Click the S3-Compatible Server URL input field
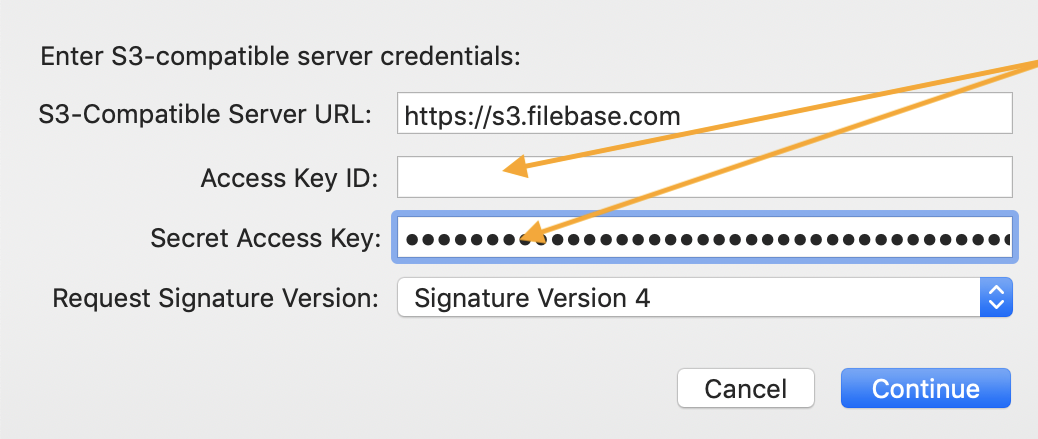 (x=704, y=113)
